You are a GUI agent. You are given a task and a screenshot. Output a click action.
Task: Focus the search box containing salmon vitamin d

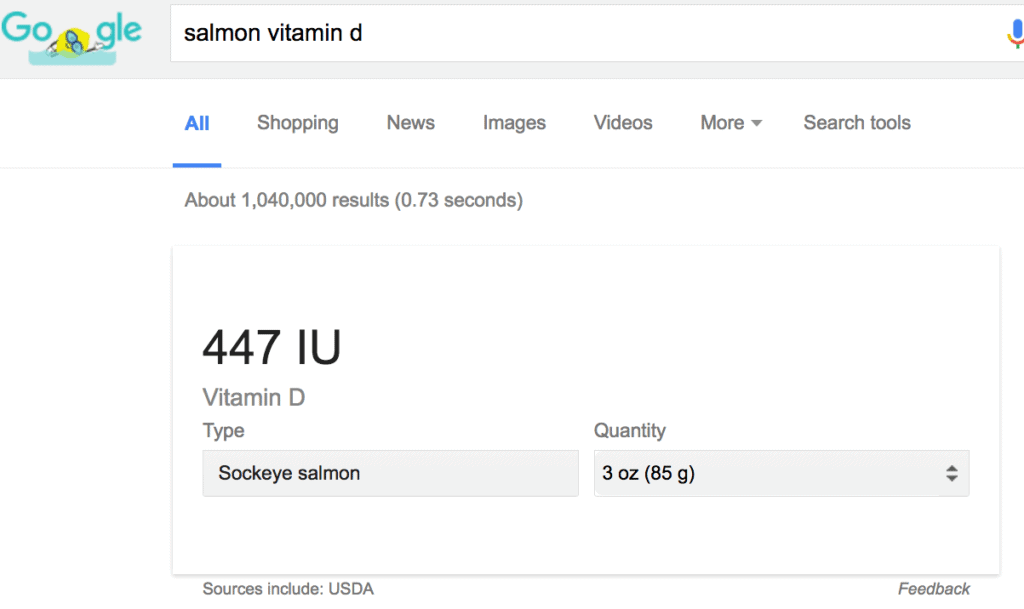580,33
